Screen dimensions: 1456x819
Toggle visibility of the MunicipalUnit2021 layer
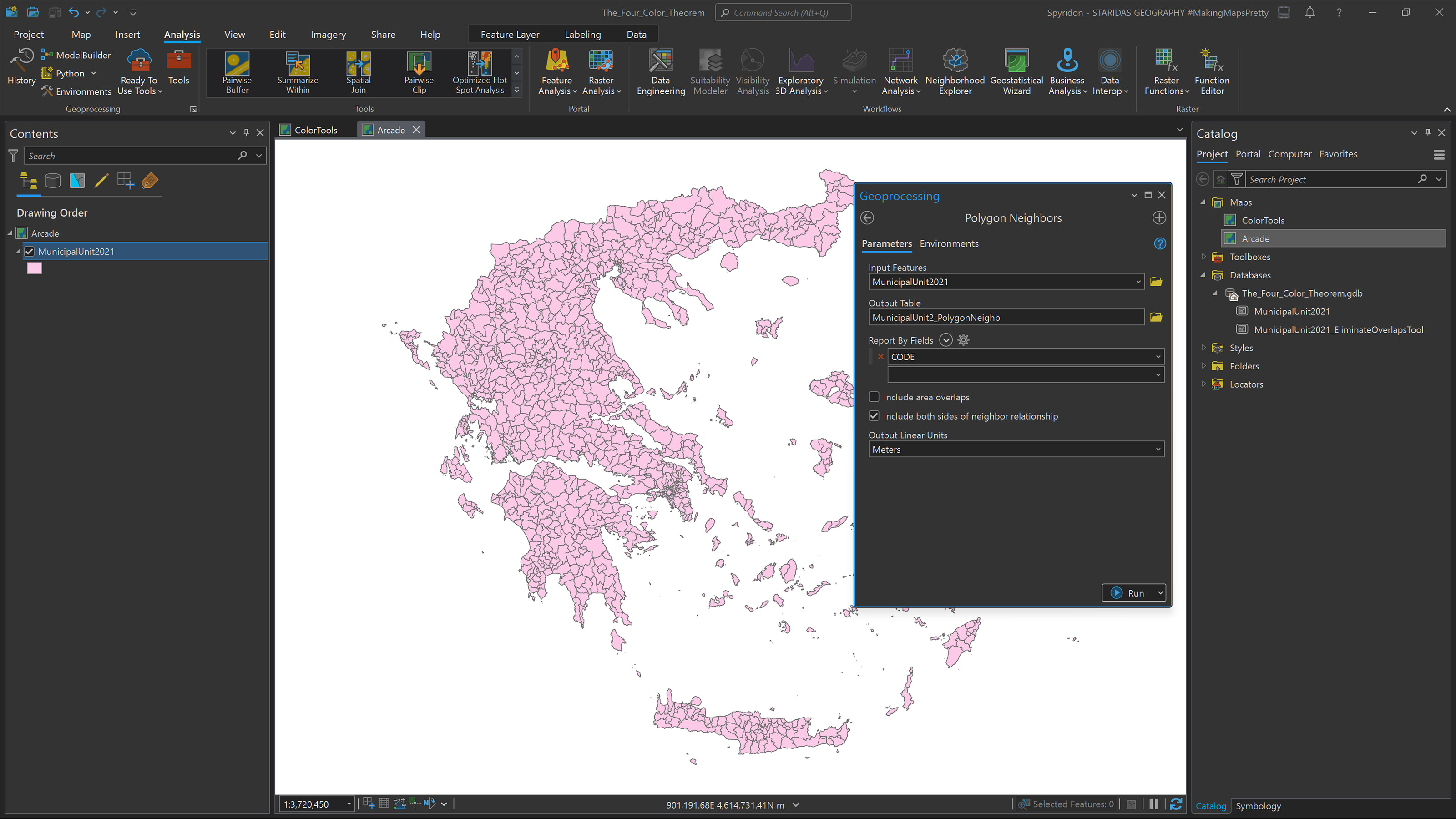click(30, 252)
